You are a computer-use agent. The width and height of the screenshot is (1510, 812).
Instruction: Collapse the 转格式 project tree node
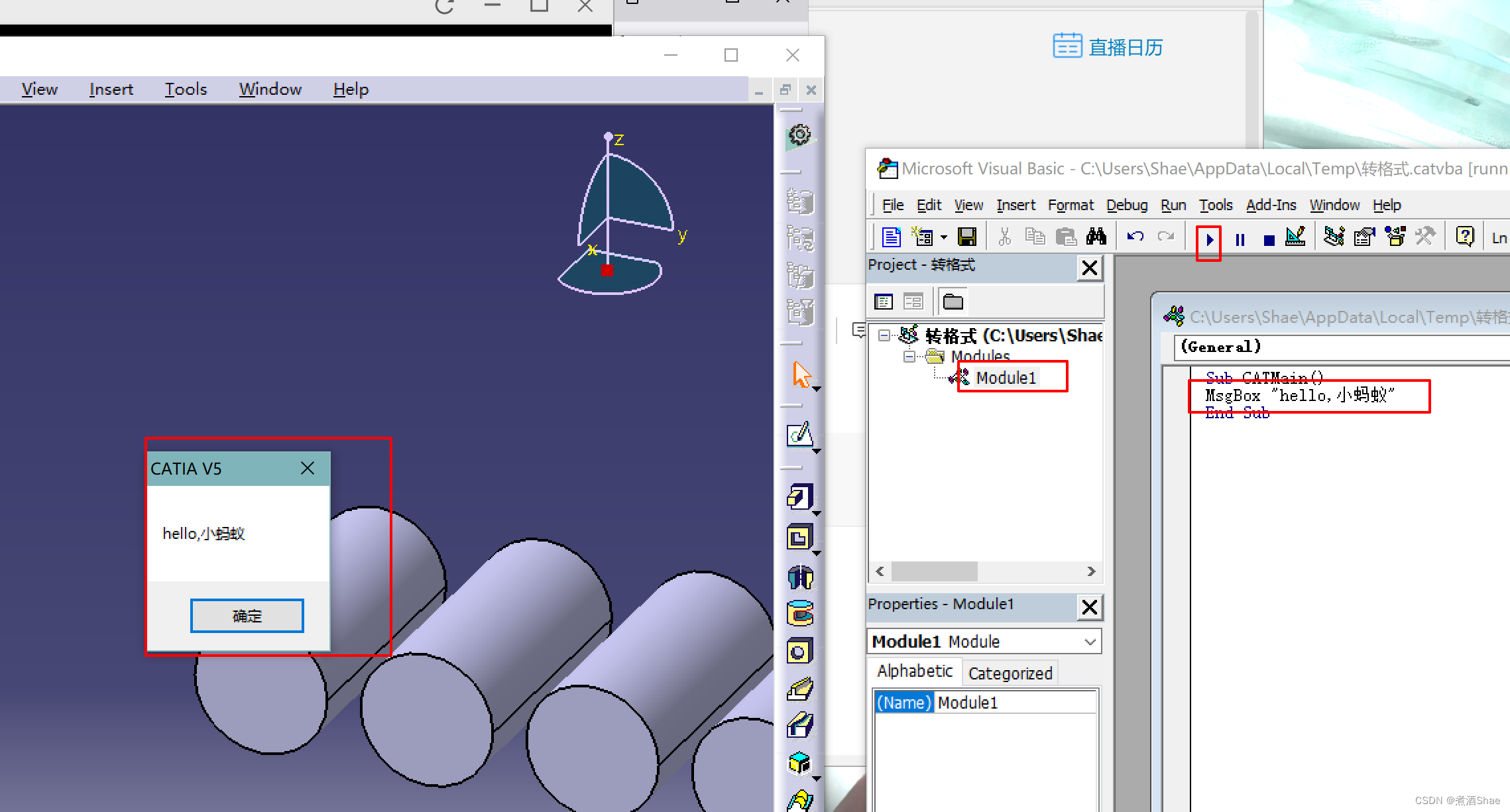[884, 335]
